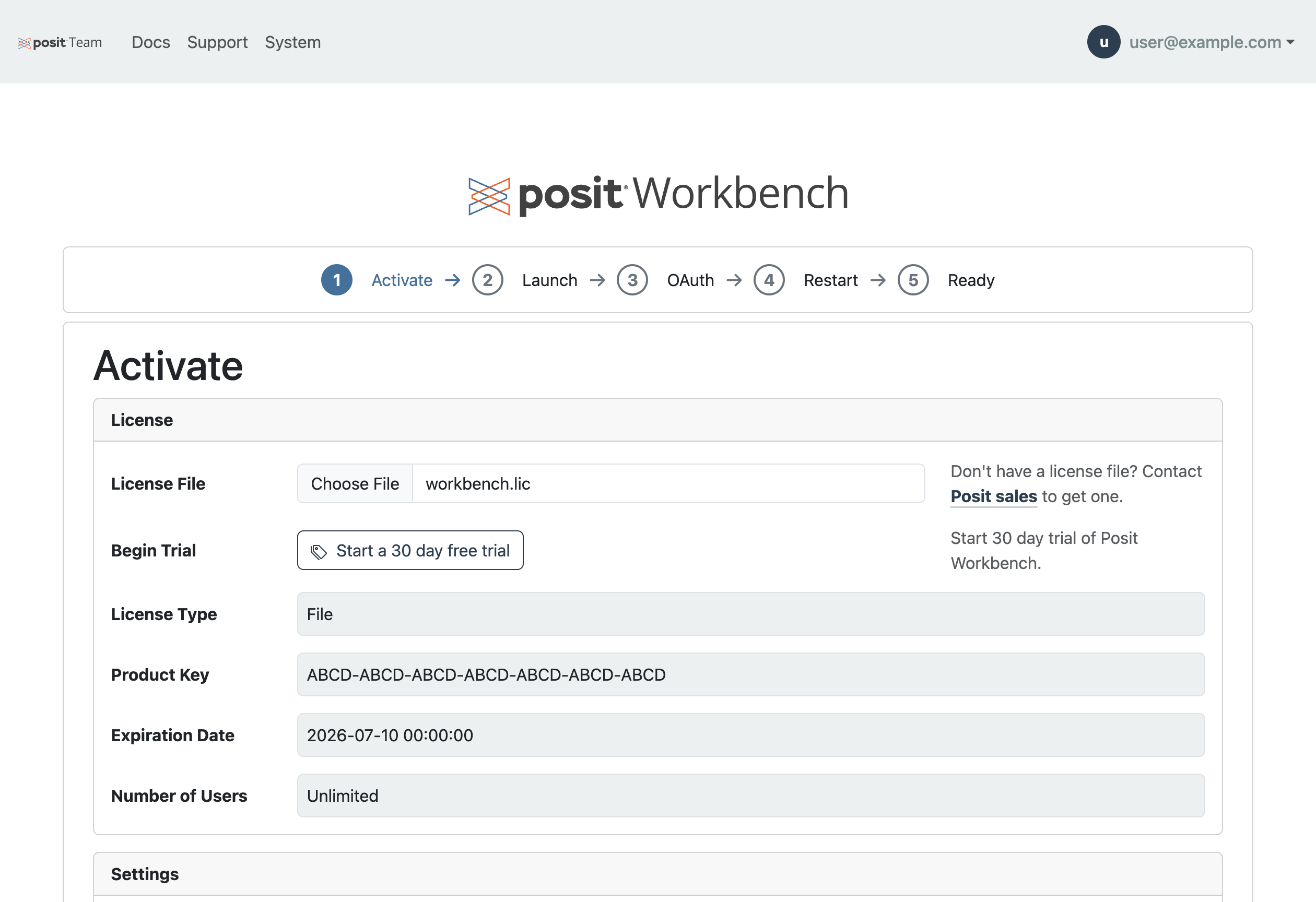Click the workbench.lic filename field
Screen dimensions: 1316x902
tap(668, 484)
